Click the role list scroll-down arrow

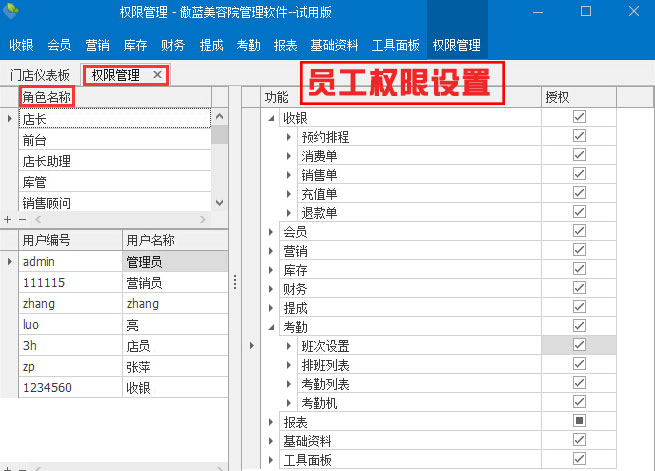click(x=219, y=202)
